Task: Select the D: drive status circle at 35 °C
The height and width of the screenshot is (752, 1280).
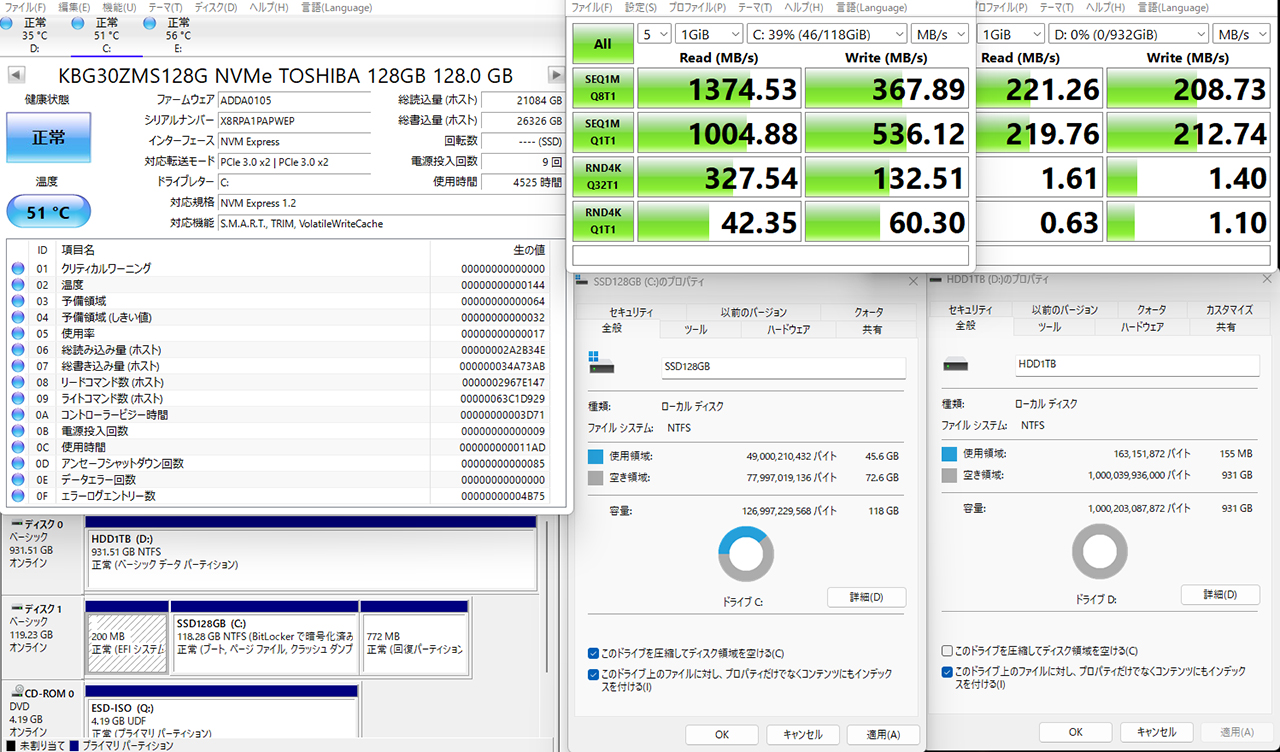Action: coord(8,23)
